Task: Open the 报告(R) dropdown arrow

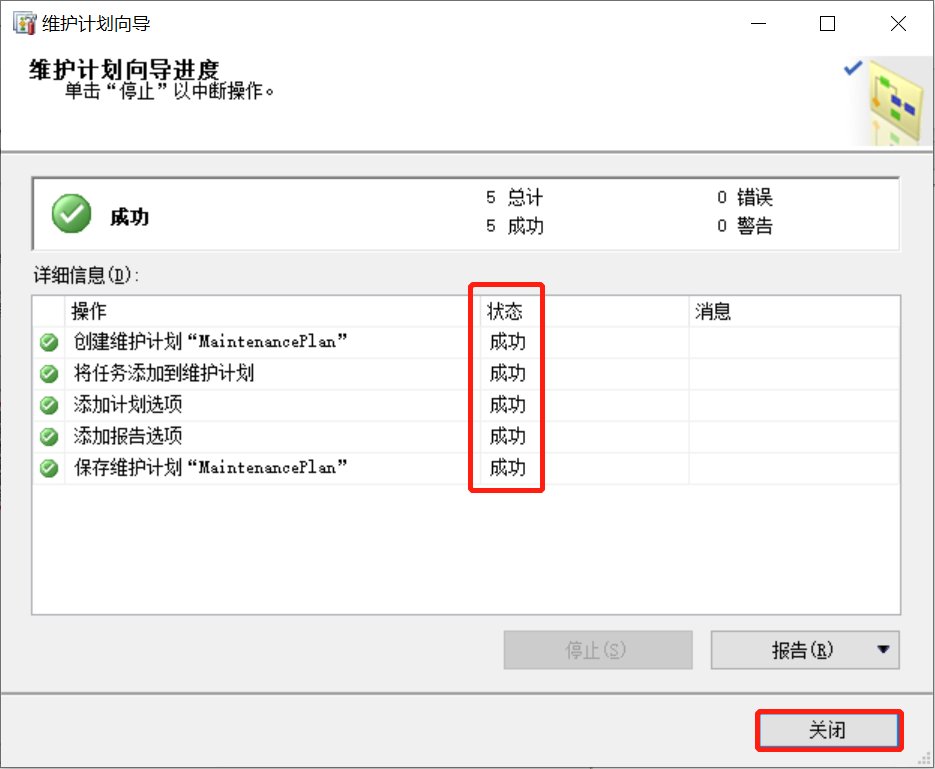Action: 883,649
